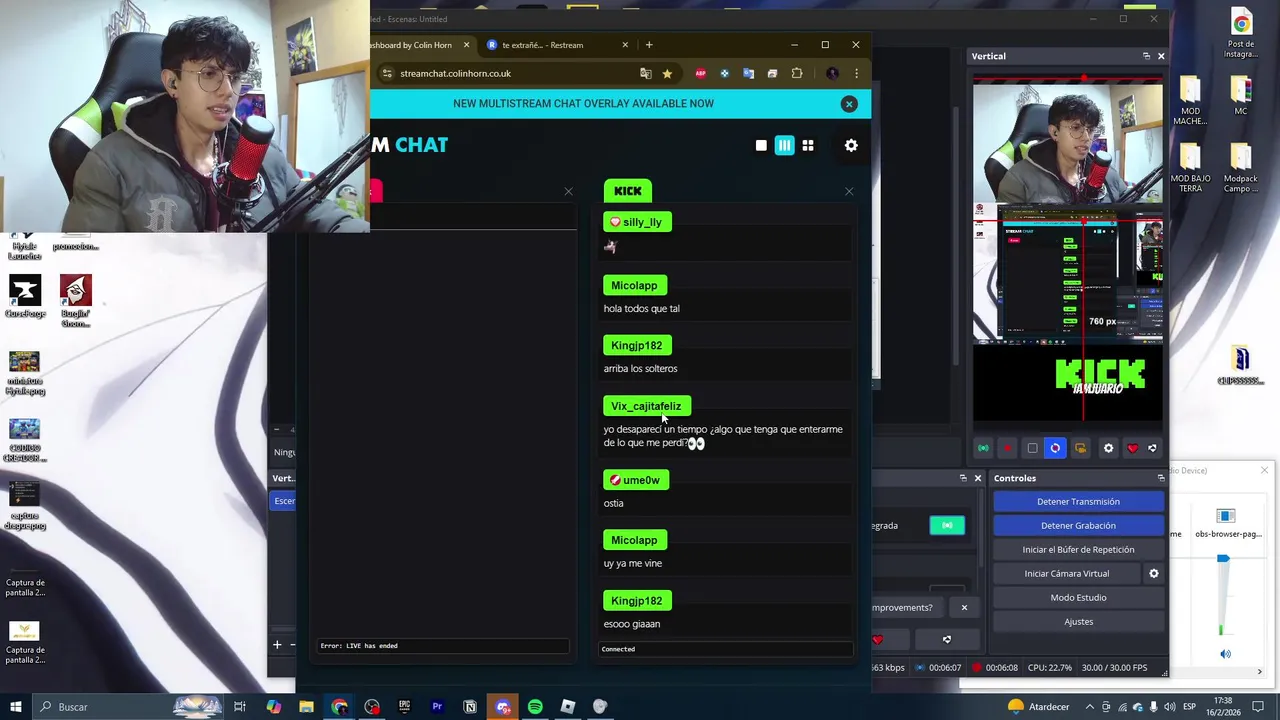Click the red heart icon in Vertical toolbar
The height and width of the screenshot is (720, 1280).
(x=1132, y=448)
